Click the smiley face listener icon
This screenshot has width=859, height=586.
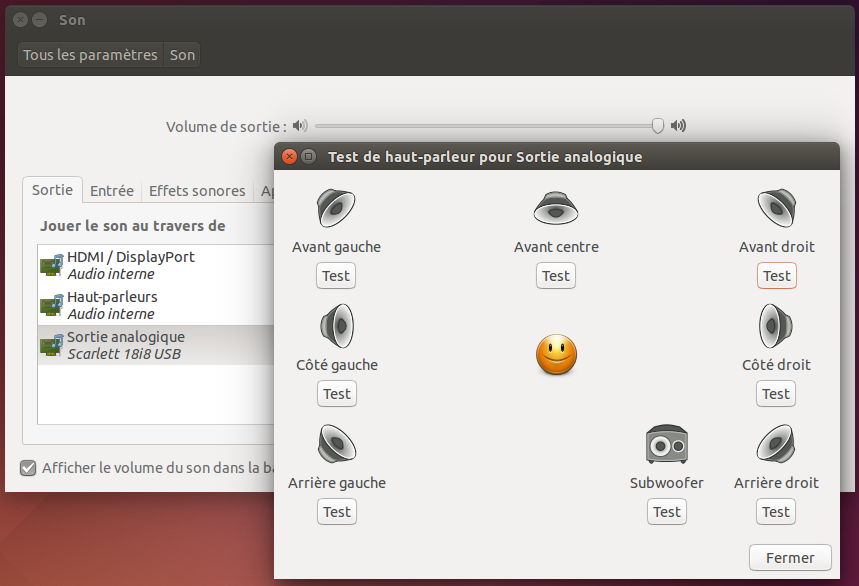tap(556, 354)
